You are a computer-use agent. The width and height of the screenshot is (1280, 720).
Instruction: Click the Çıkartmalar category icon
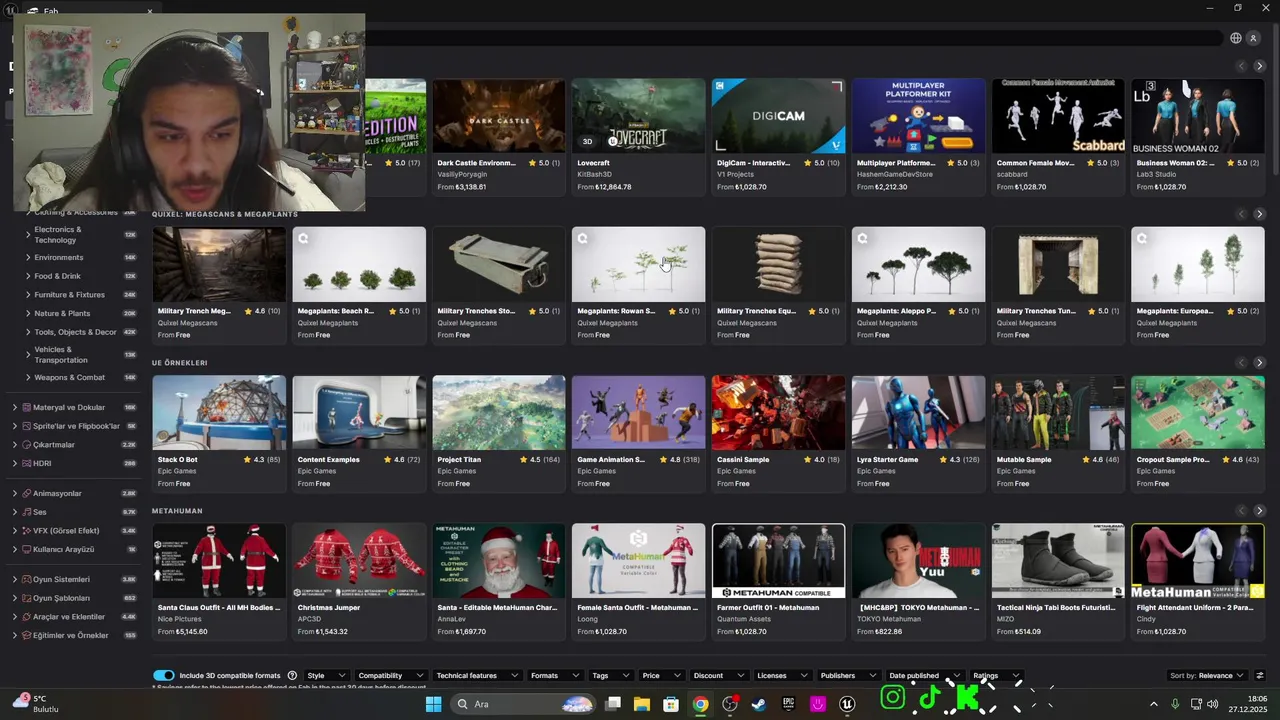(x=26, y=444)
